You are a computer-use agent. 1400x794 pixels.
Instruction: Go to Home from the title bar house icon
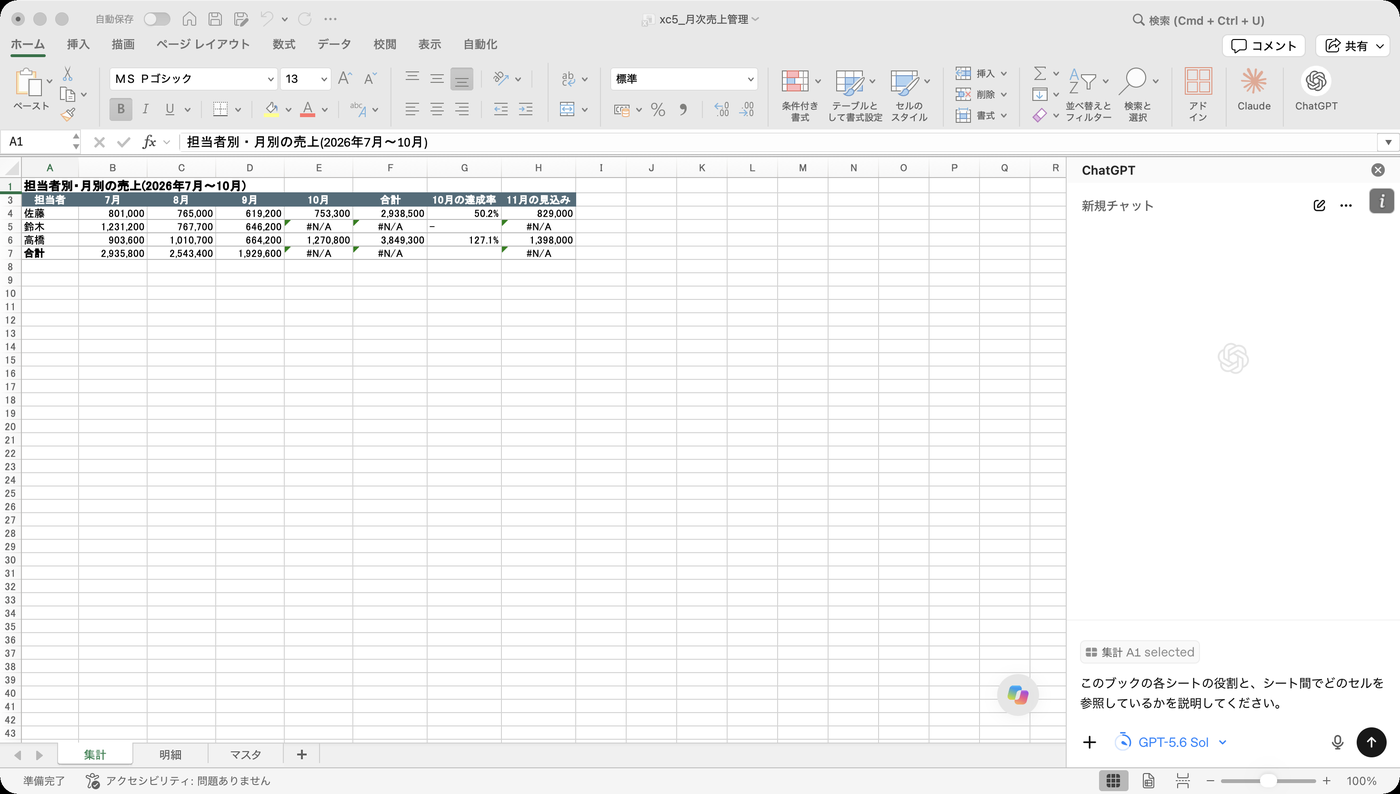[x=189, y=19]
